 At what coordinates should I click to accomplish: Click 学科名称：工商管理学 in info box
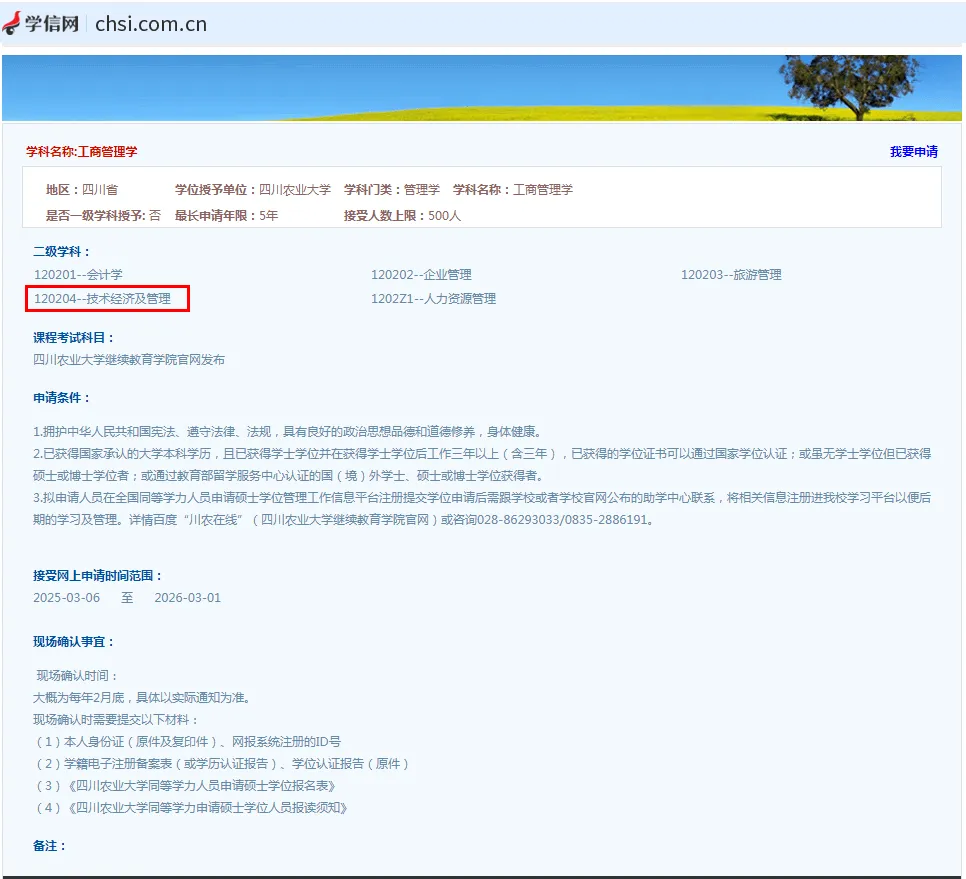point(513,190)
